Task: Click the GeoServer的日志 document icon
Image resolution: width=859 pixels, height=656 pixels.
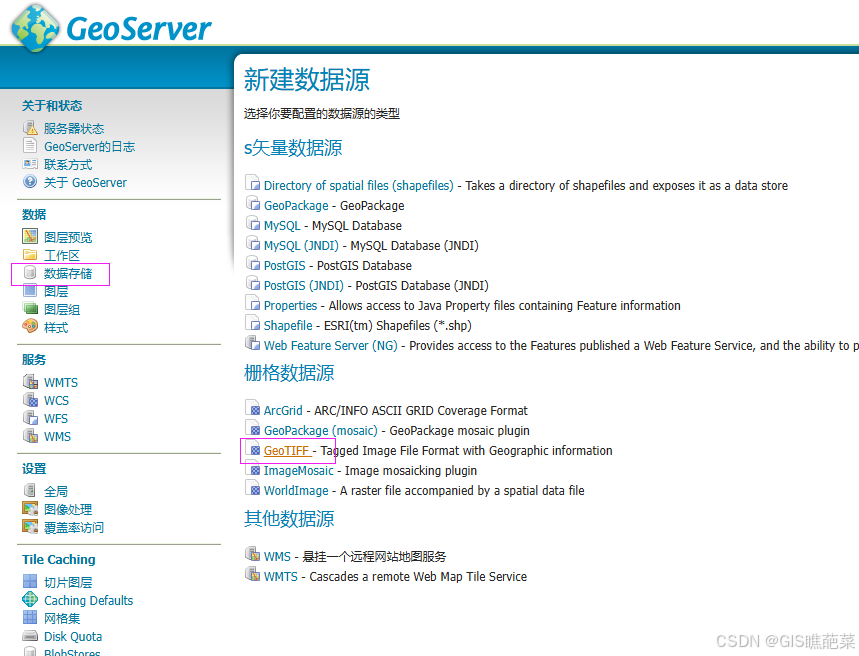Action: (x=30, y=146)
